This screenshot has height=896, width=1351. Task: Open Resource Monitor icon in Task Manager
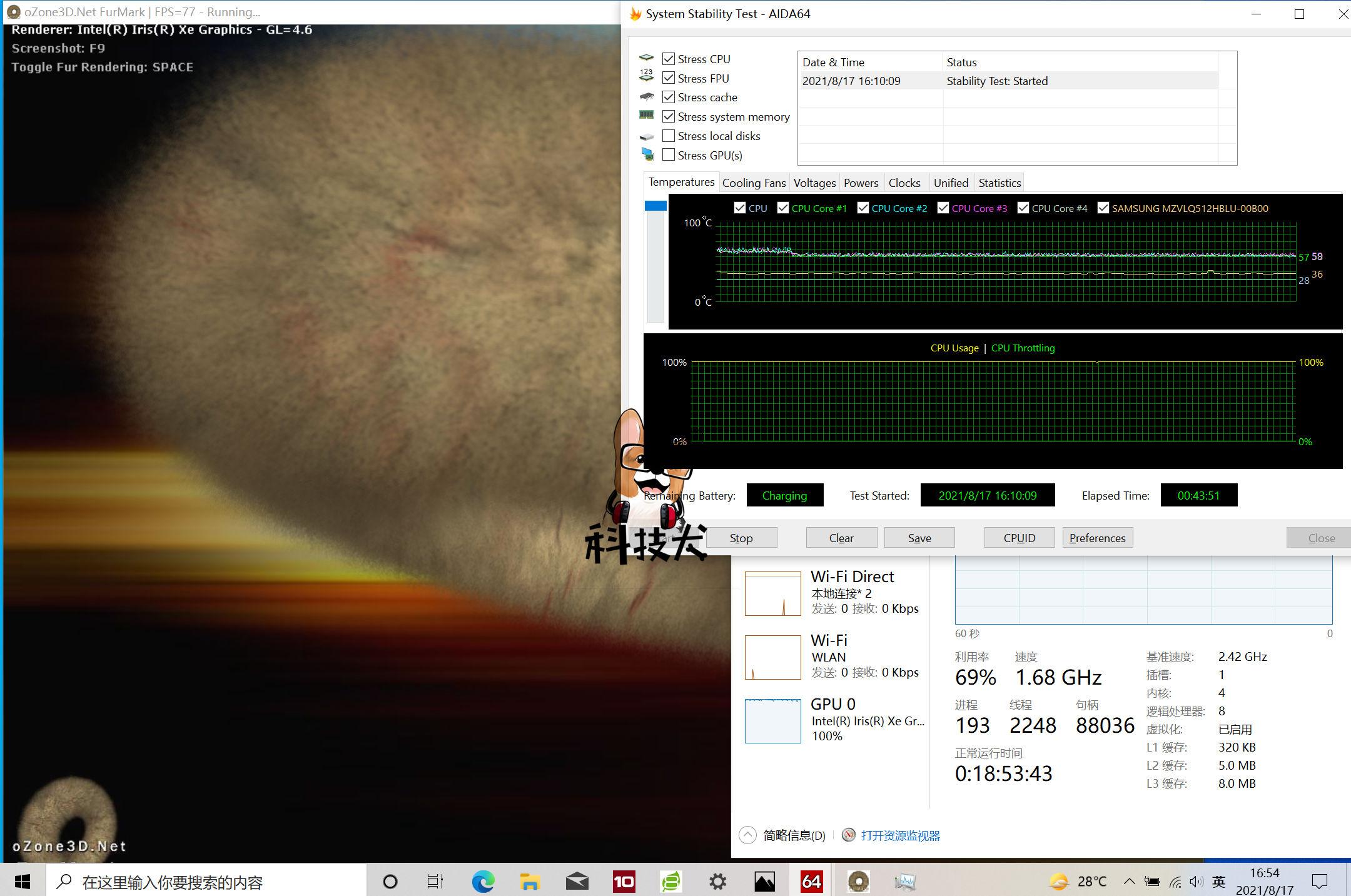click(849, 835)
